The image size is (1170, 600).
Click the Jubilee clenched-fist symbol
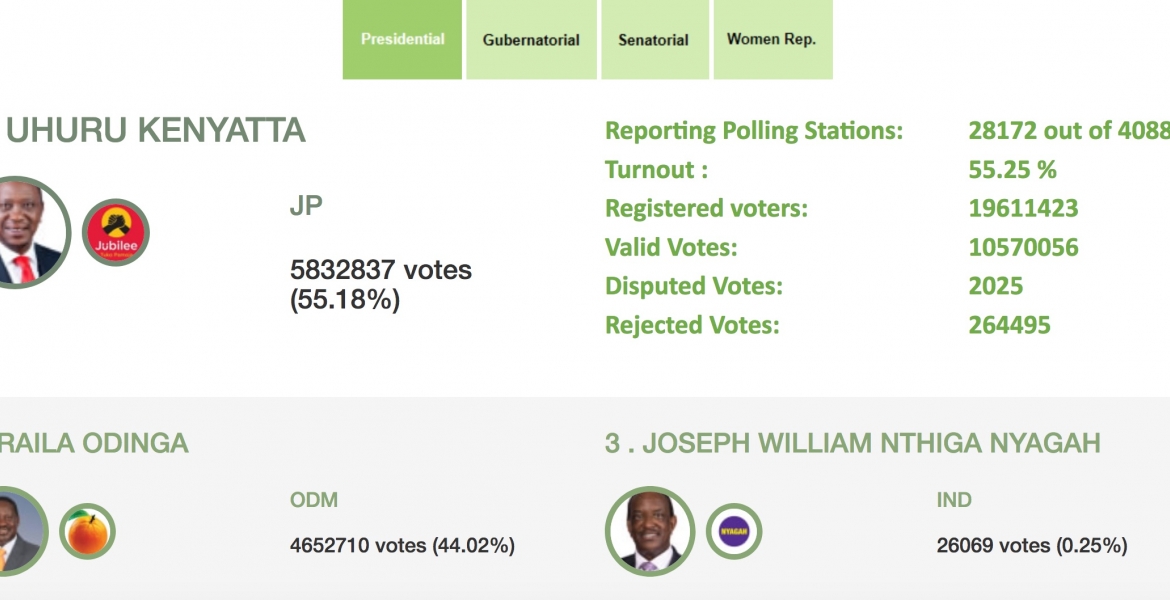pyautogui.click(x=115, y=222)
